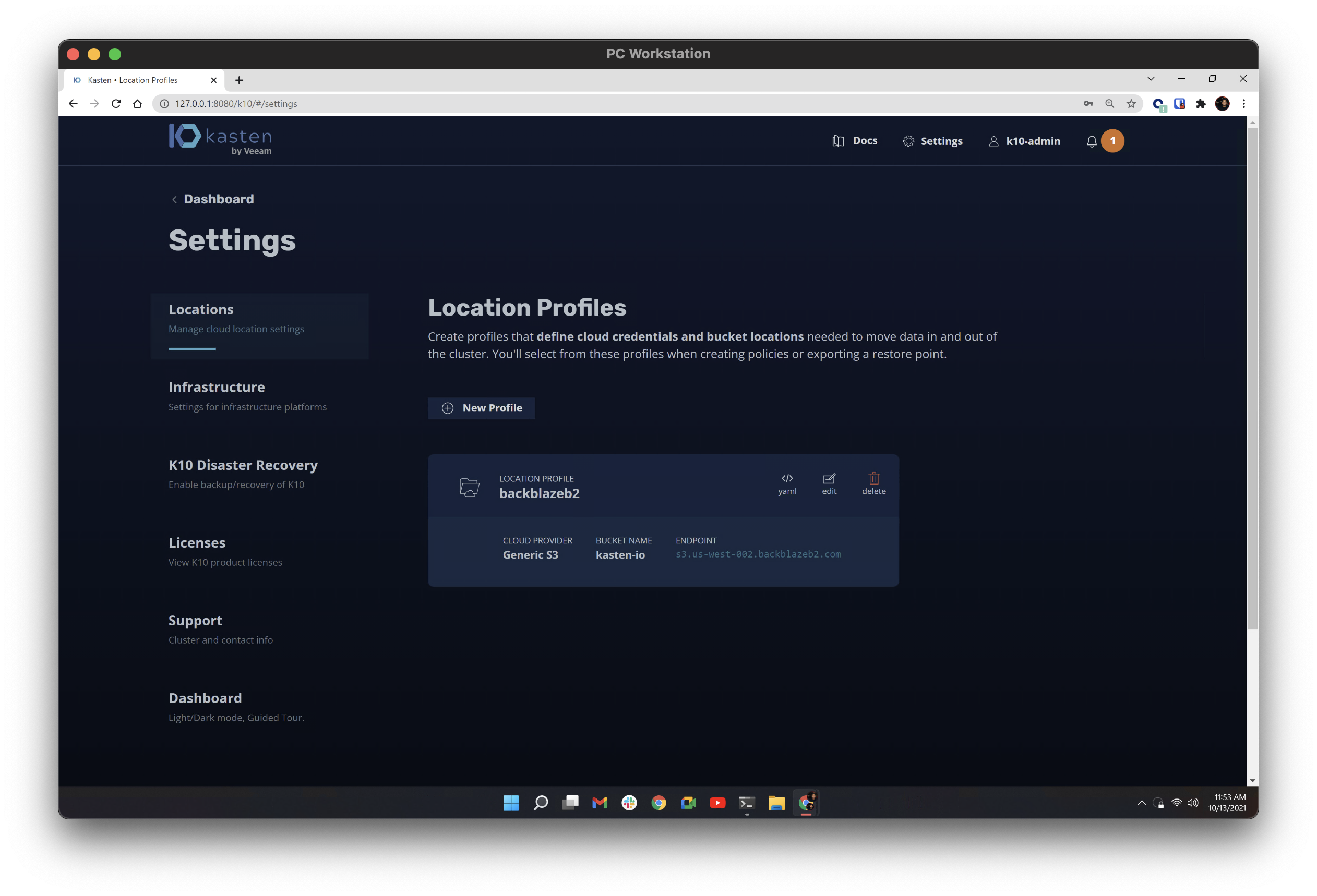Open the notification bell
Viewport: 1317px width, 896px height.
point(1092,141)
